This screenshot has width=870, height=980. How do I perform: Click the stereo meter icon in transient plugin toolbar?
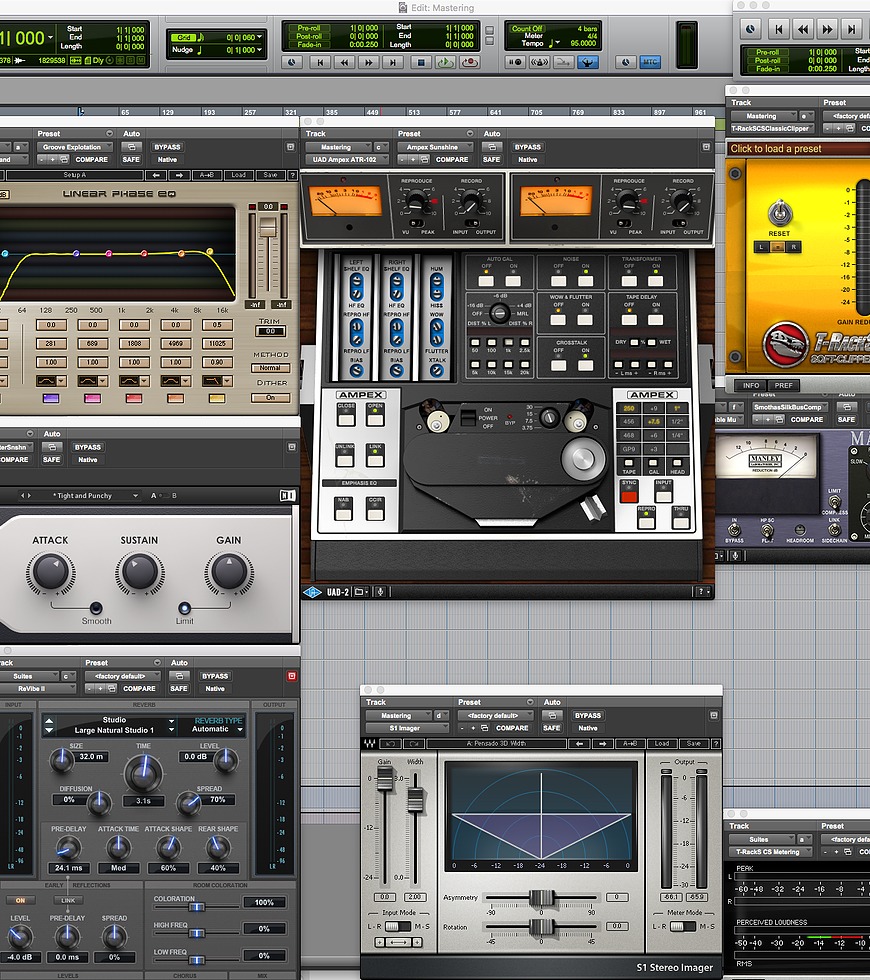click(288, 496)
